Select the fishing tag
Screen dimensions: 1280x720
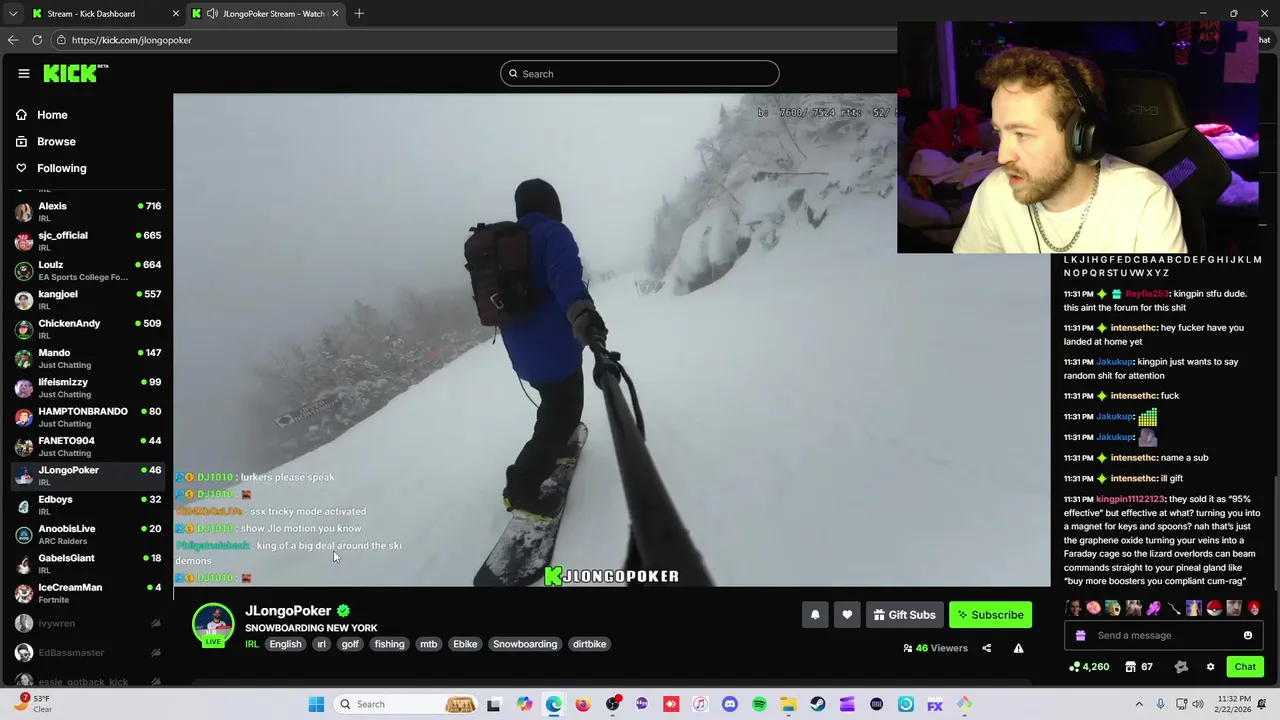389,644
